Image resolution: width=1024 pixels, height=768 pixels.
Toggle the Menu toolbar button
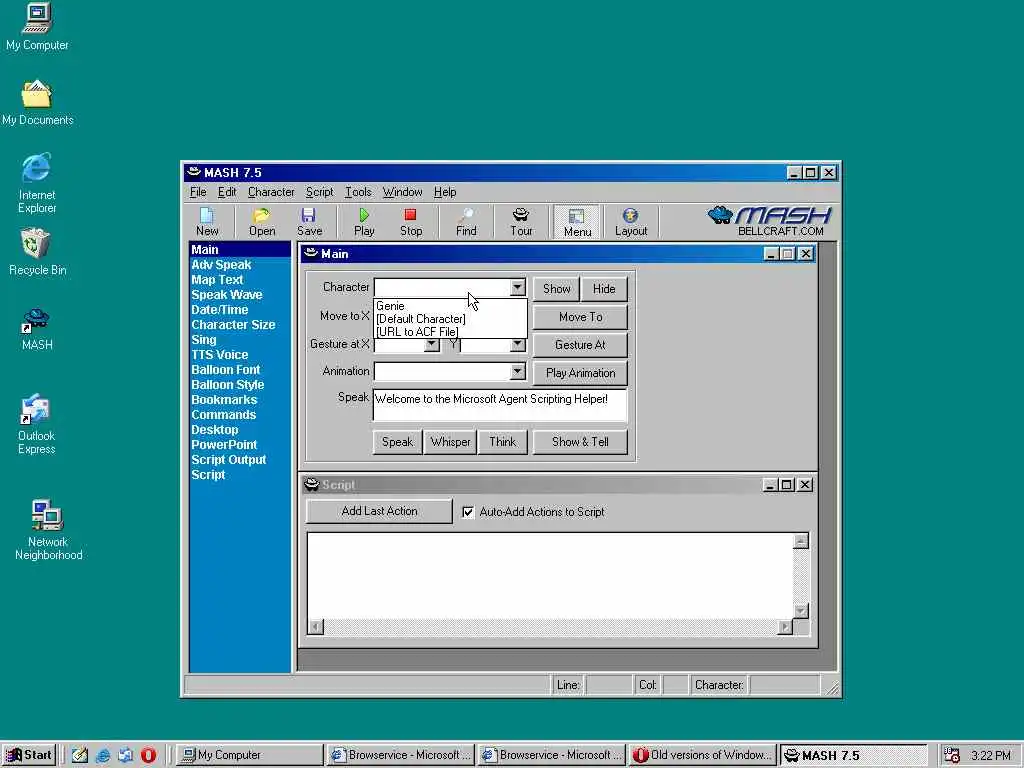pyautogui.click(x=577, y=222)
